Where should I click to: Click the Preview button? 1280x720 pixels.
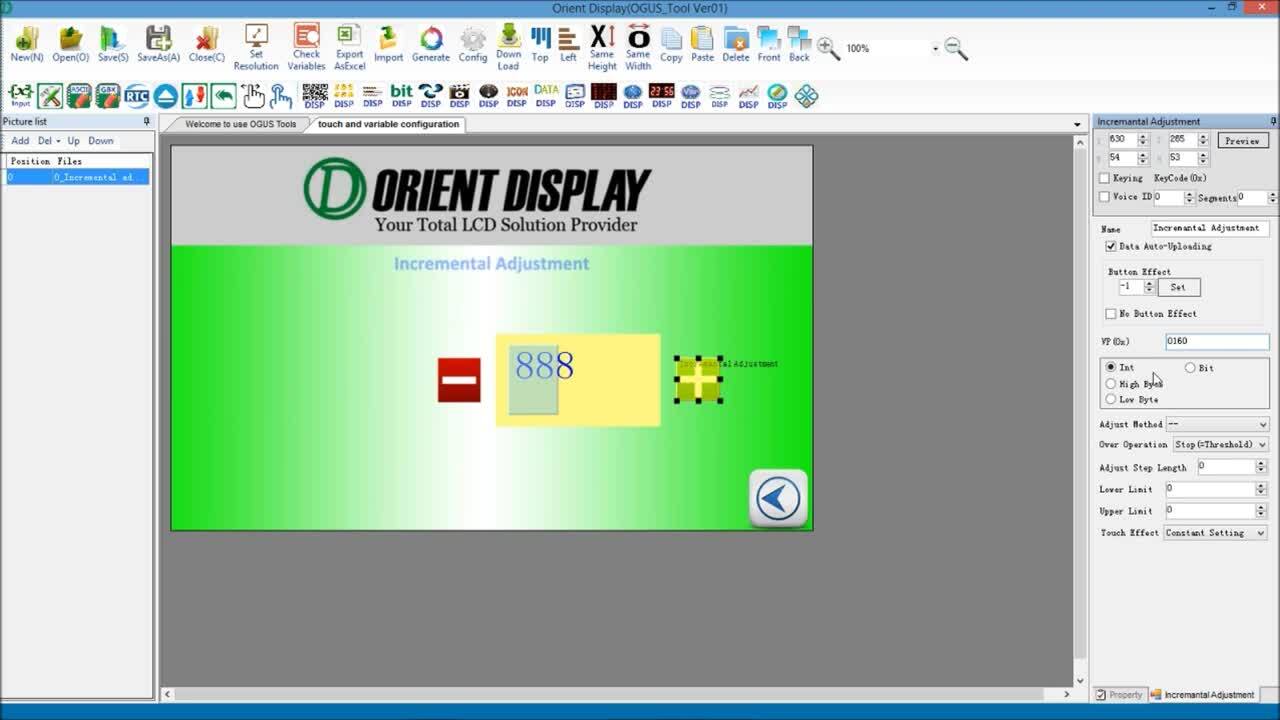pos(1242,141)
